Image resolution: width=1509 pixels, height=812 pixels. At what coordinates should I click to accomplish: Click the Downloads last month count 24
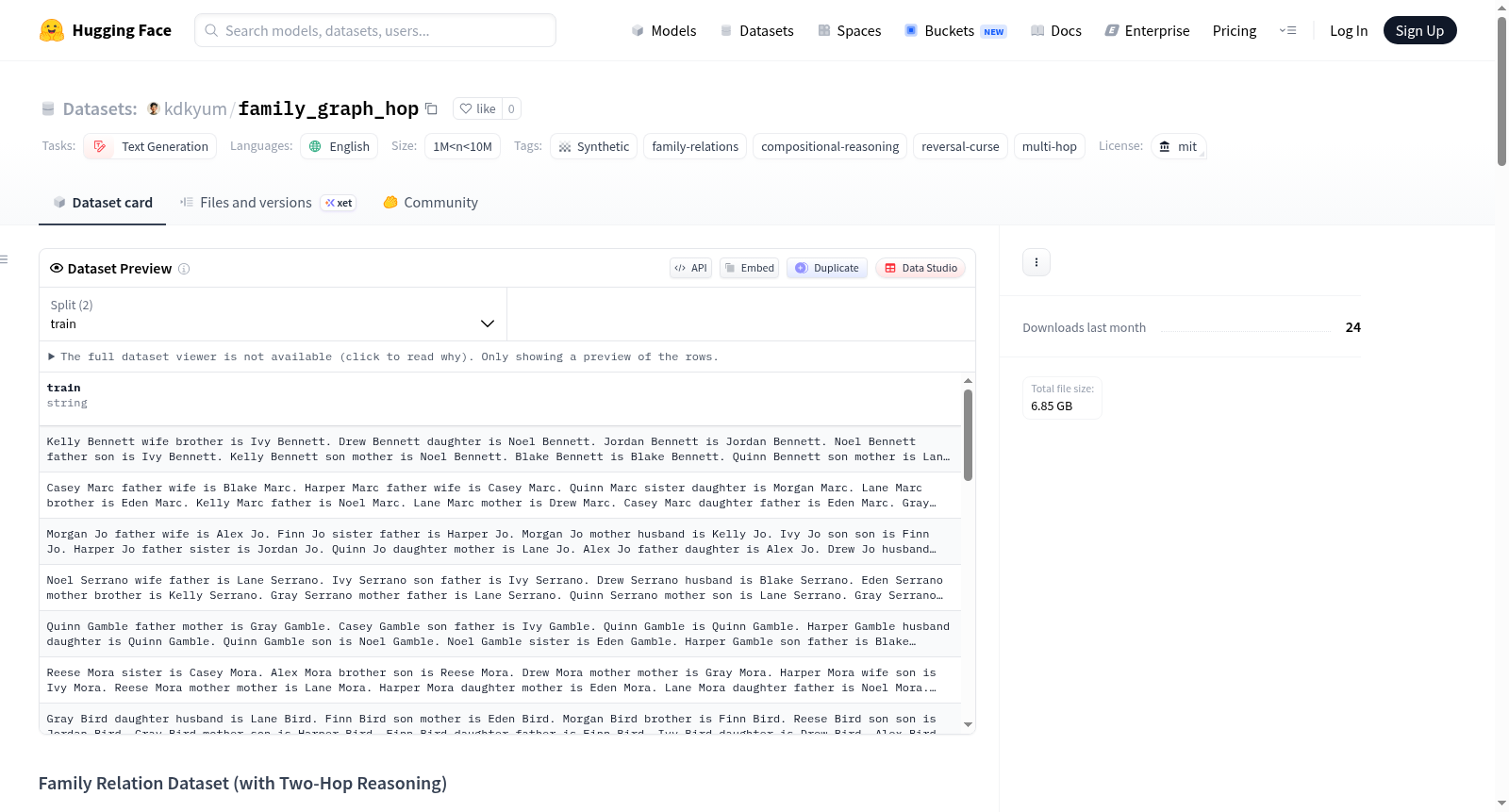click(1352, 327)
